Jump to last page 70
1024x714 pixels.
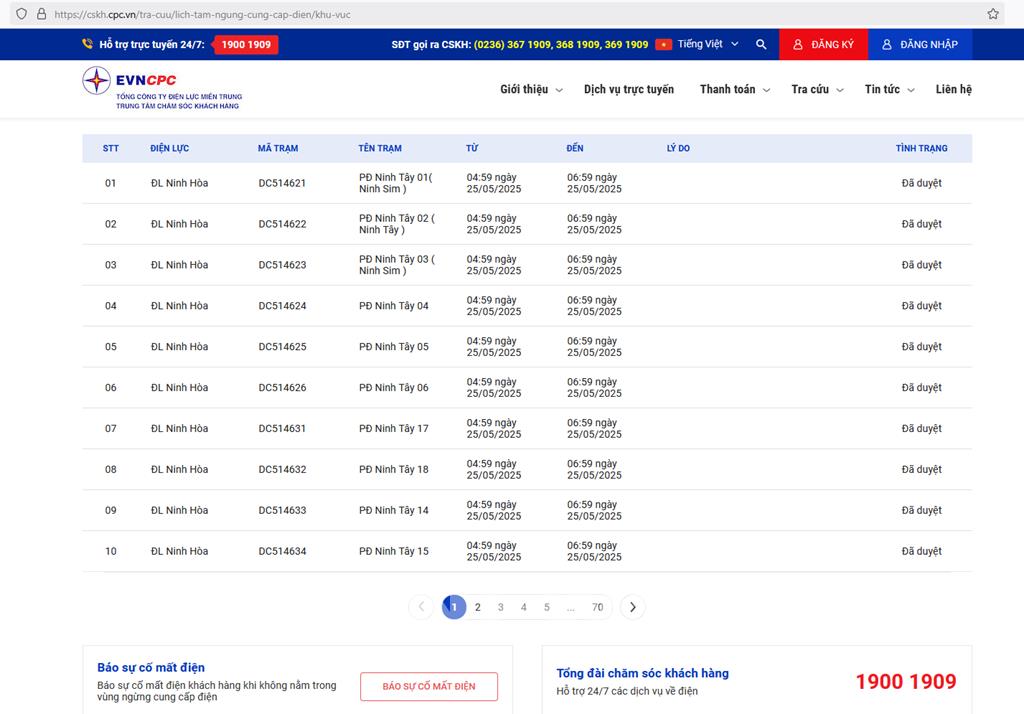pyautogui.click(x=597, y=607)
